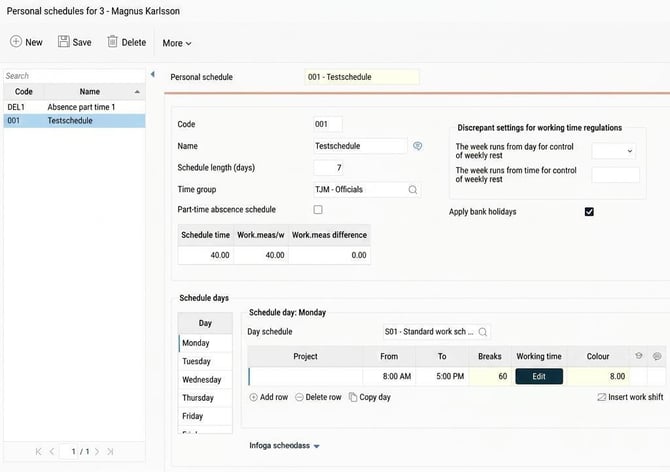Viewport: 670px width, 472px height.
Task: Click the Project column header
Action: point(305,356)
